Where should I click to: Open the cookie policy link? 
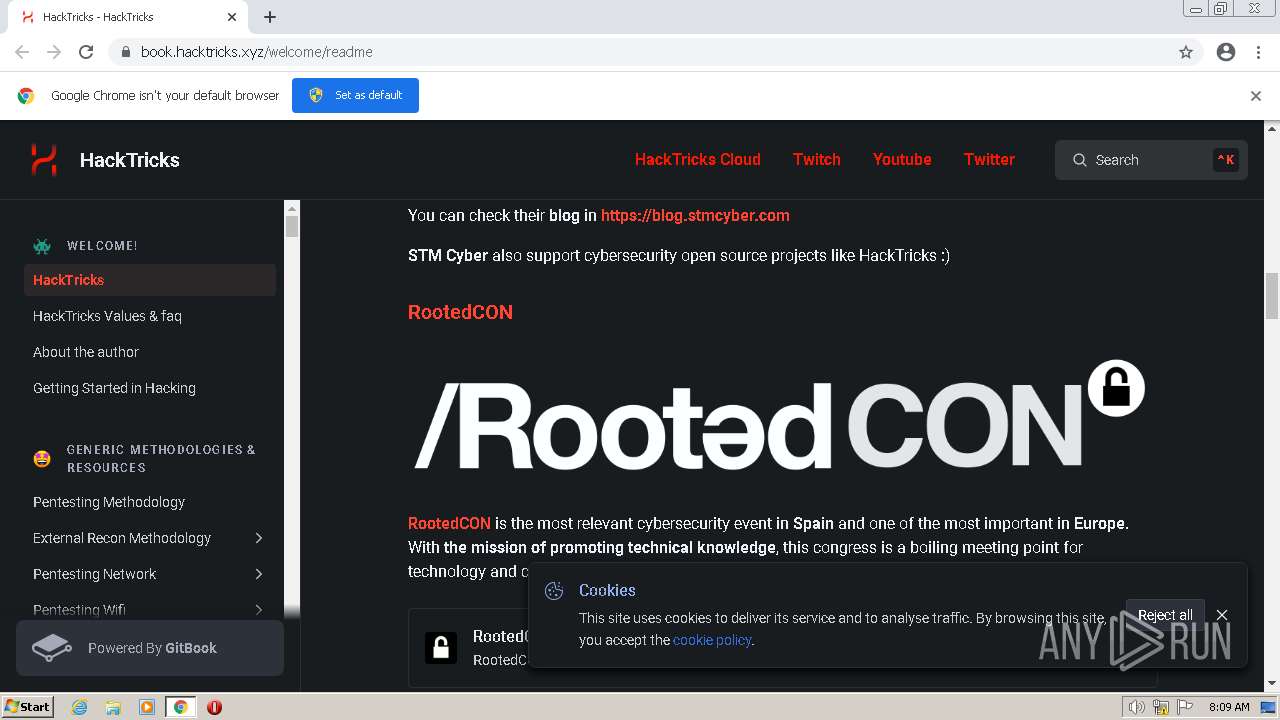[711, 640]
